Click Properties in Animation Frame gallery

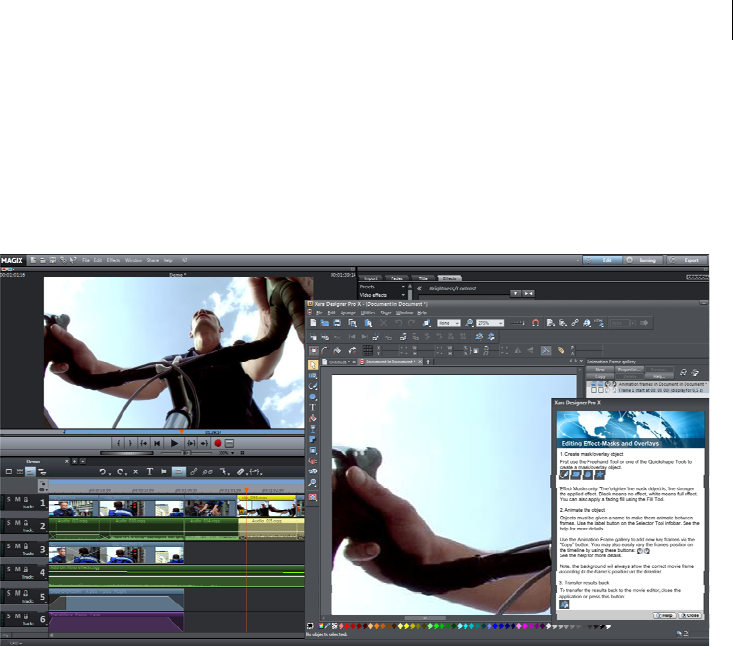pos(629,369)
